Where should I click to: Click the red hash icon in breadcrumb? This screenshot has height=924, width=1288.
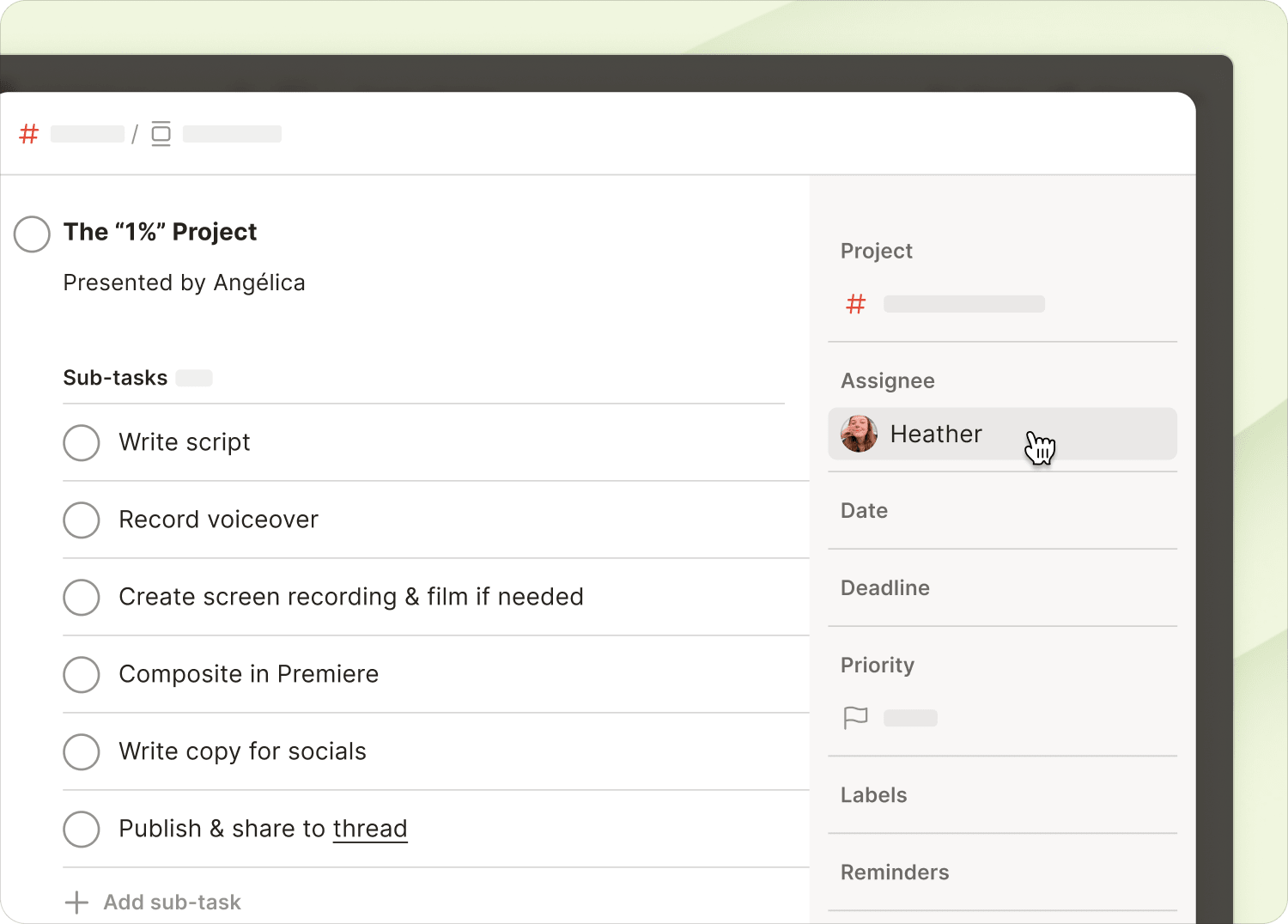29,134
